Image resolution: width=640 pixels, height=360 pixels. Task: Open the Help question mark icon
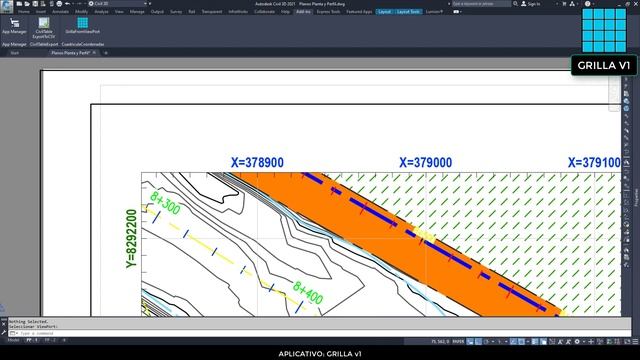[x=587, y=4]
